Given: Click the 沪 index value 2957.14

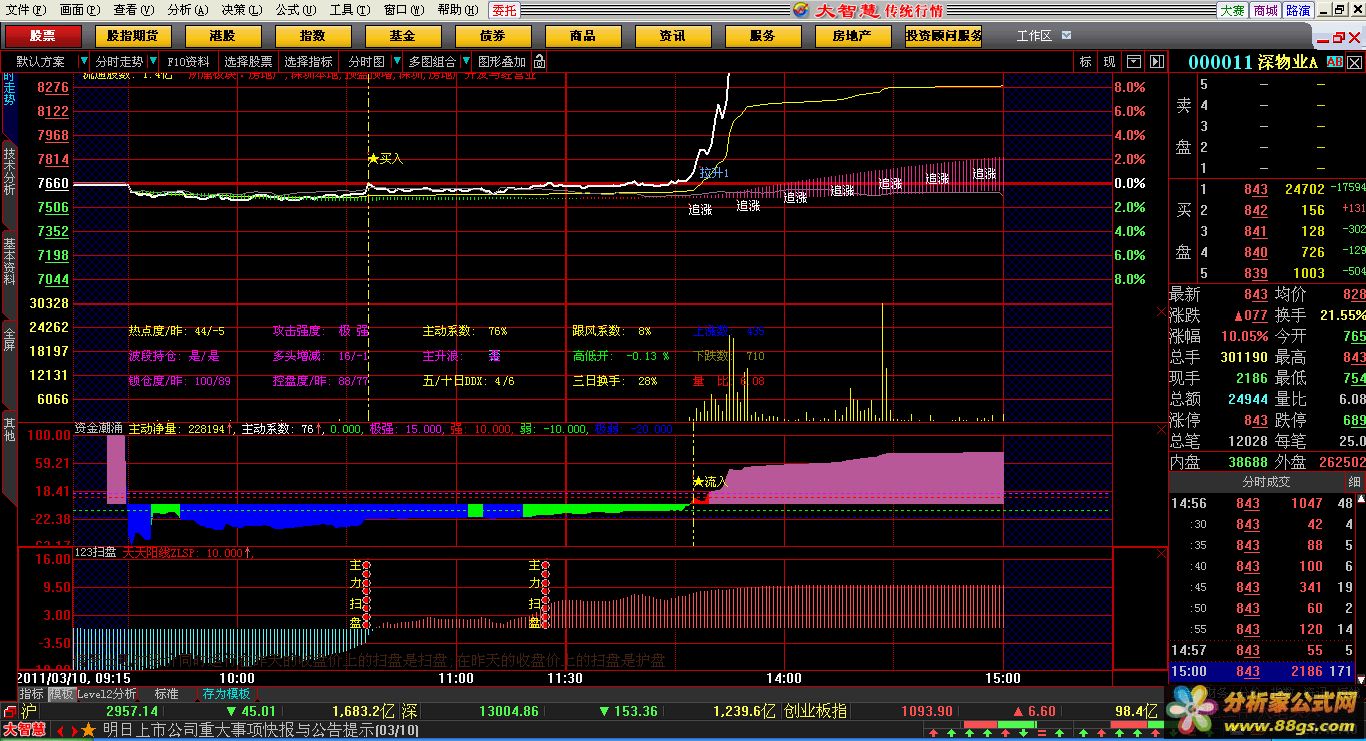Looking at the screenshot, I should click(131, 711).
